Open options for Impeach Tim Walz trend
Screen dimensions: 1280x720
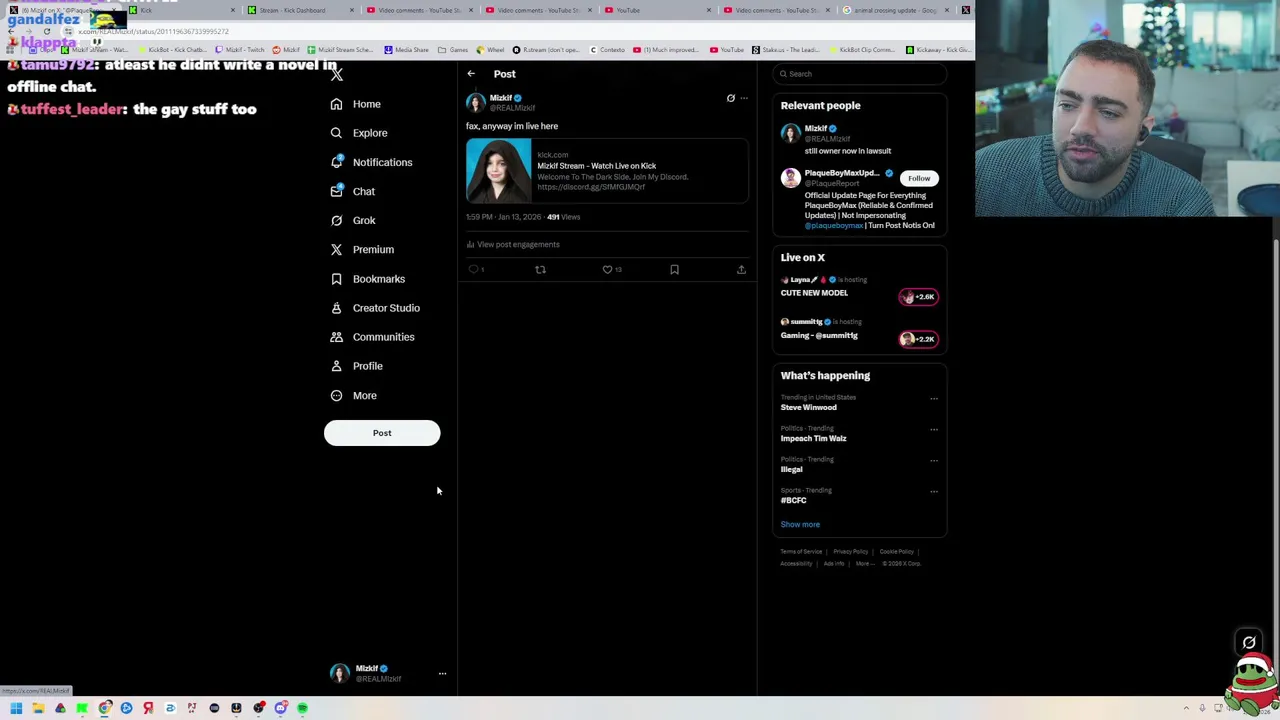point(934,429)
